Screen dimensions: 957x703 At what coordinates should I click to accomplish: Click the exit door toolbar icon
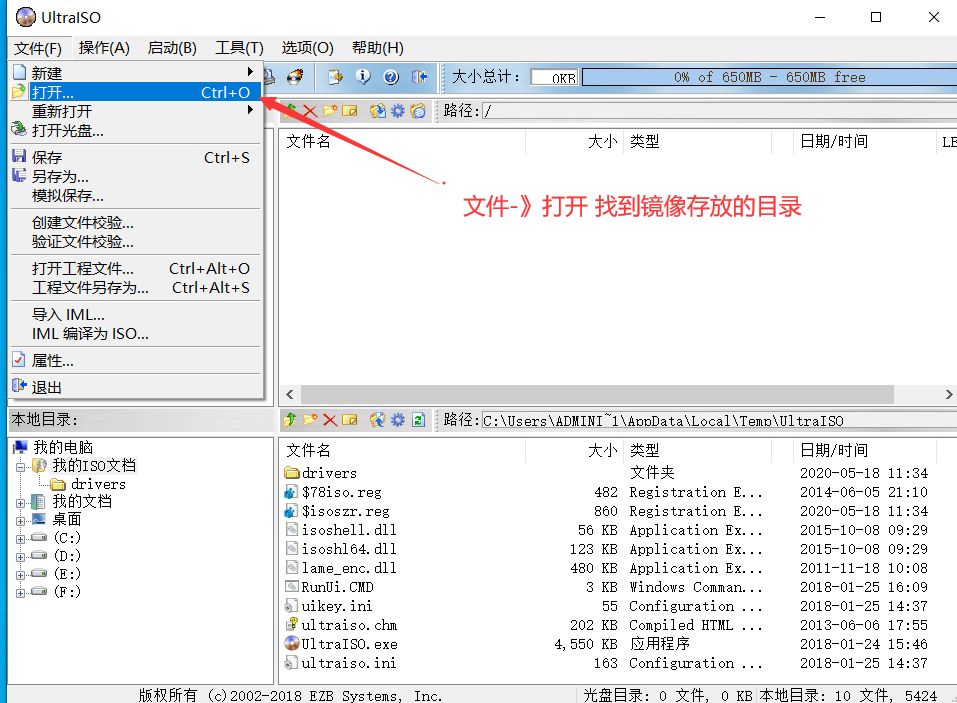pos(419,77)
